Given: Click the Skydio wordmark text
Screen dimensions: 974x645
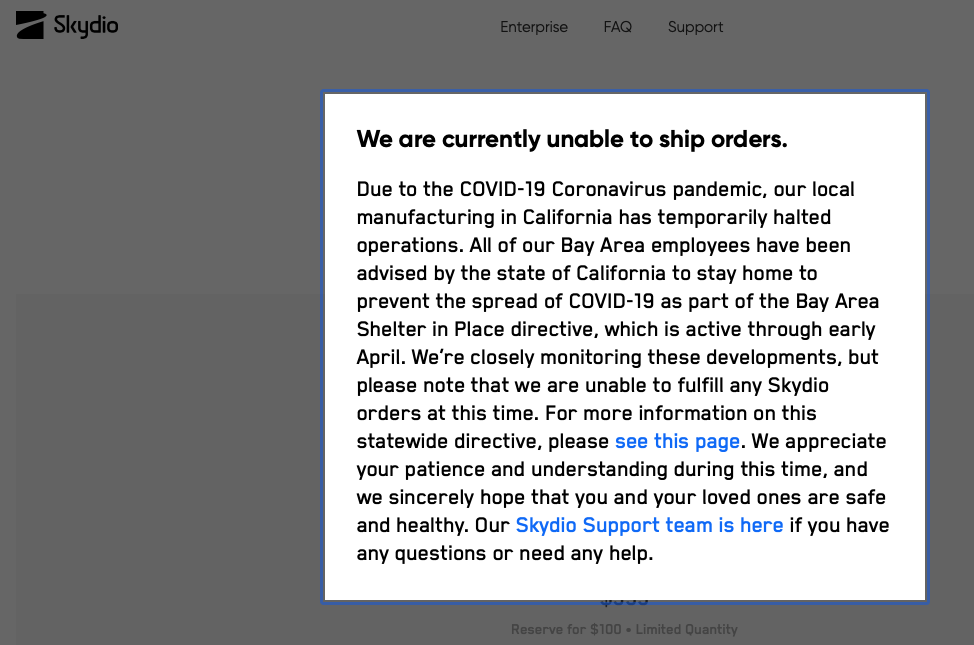Looking at the screenshot, I should pos(86,26).
